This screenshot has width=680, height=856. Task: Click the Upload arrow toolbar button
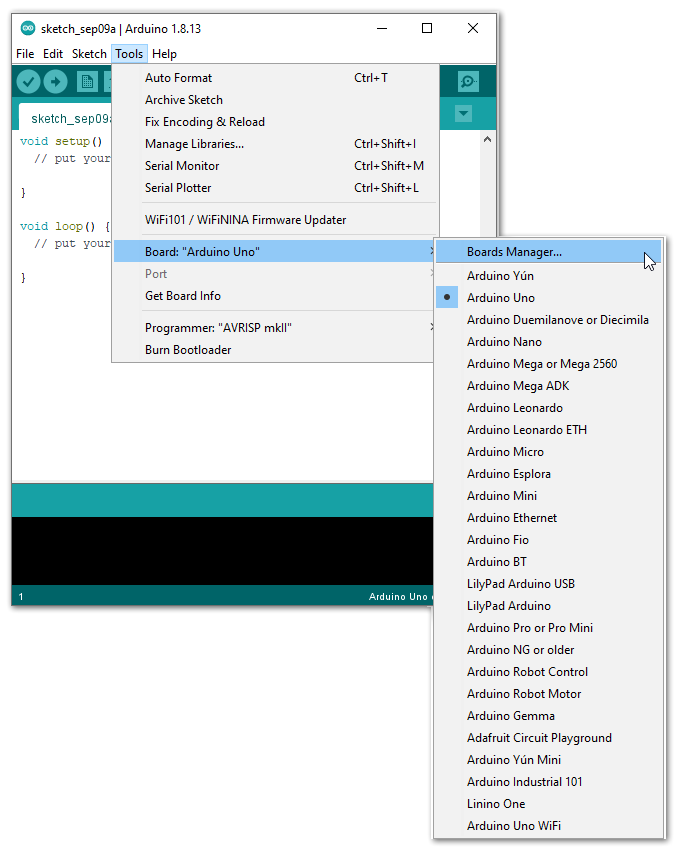(55, 82)
